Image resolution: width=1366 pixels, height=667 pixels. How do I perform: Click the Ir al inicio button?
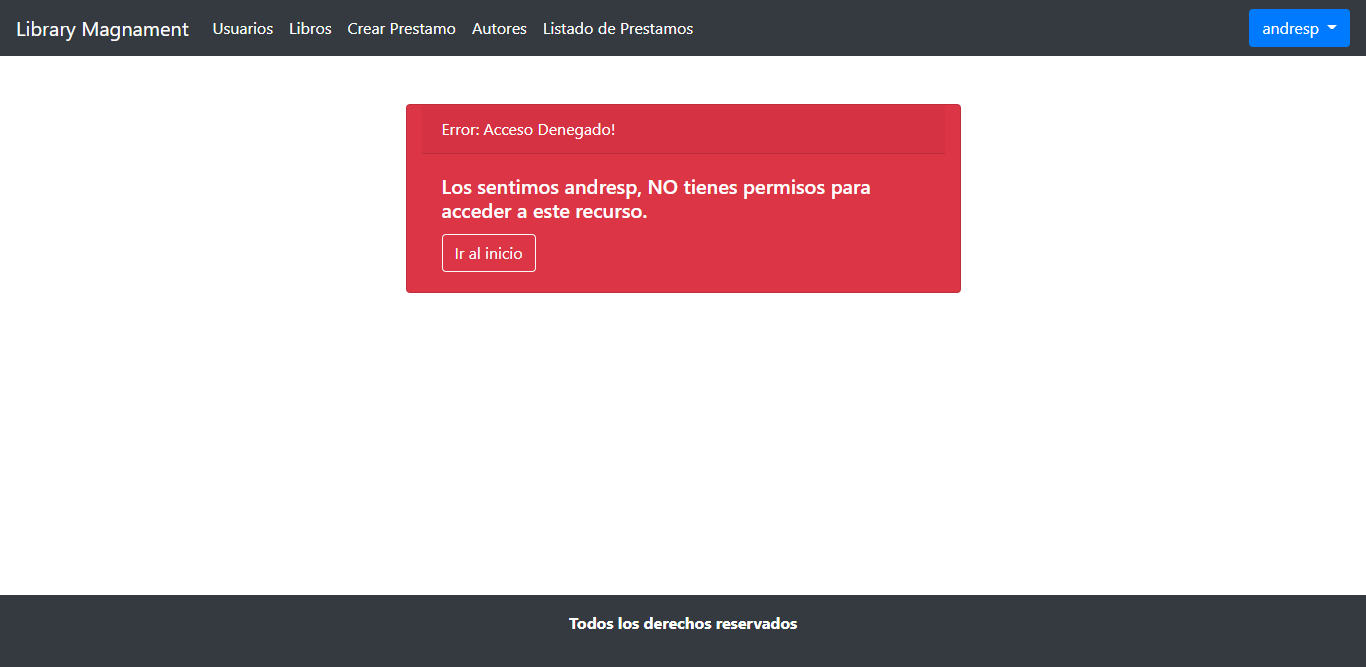click(489, 253)
